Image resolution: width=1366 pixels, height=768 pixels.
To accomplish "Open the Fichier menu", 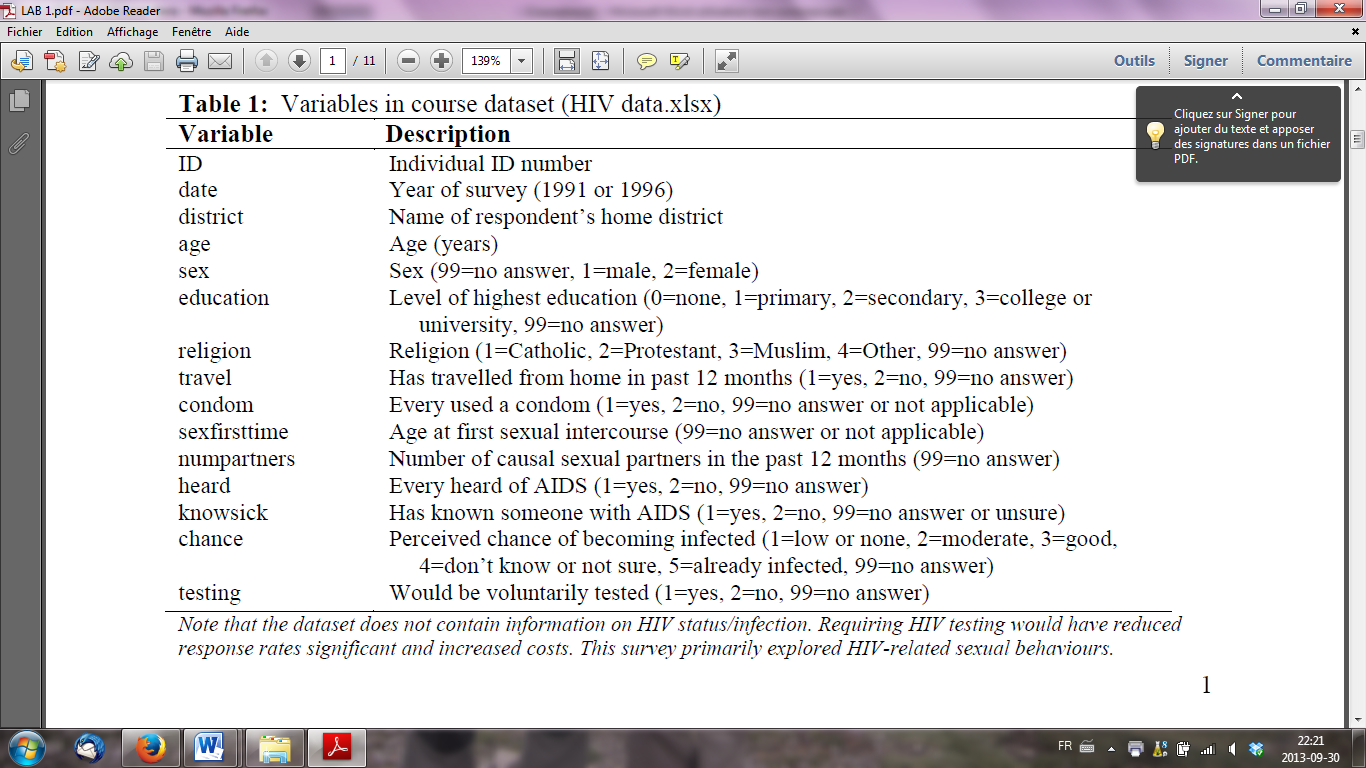I will (25, 32).
